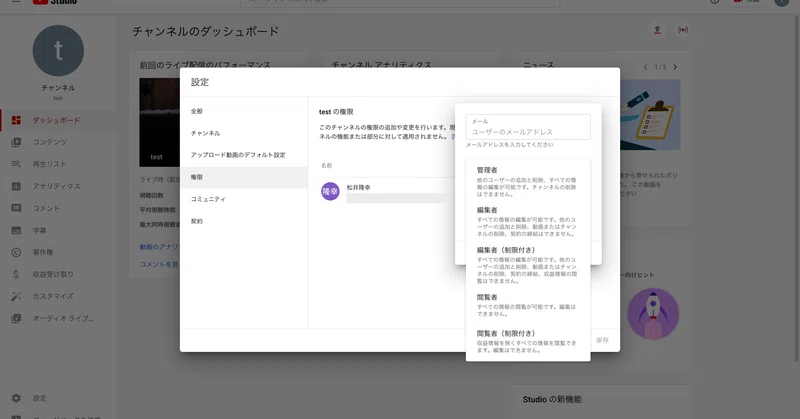Open the Customize (カスタマイズ) wand icon
Screen dimensions: 800x419
pyautogui.click(x=16, y=297)
